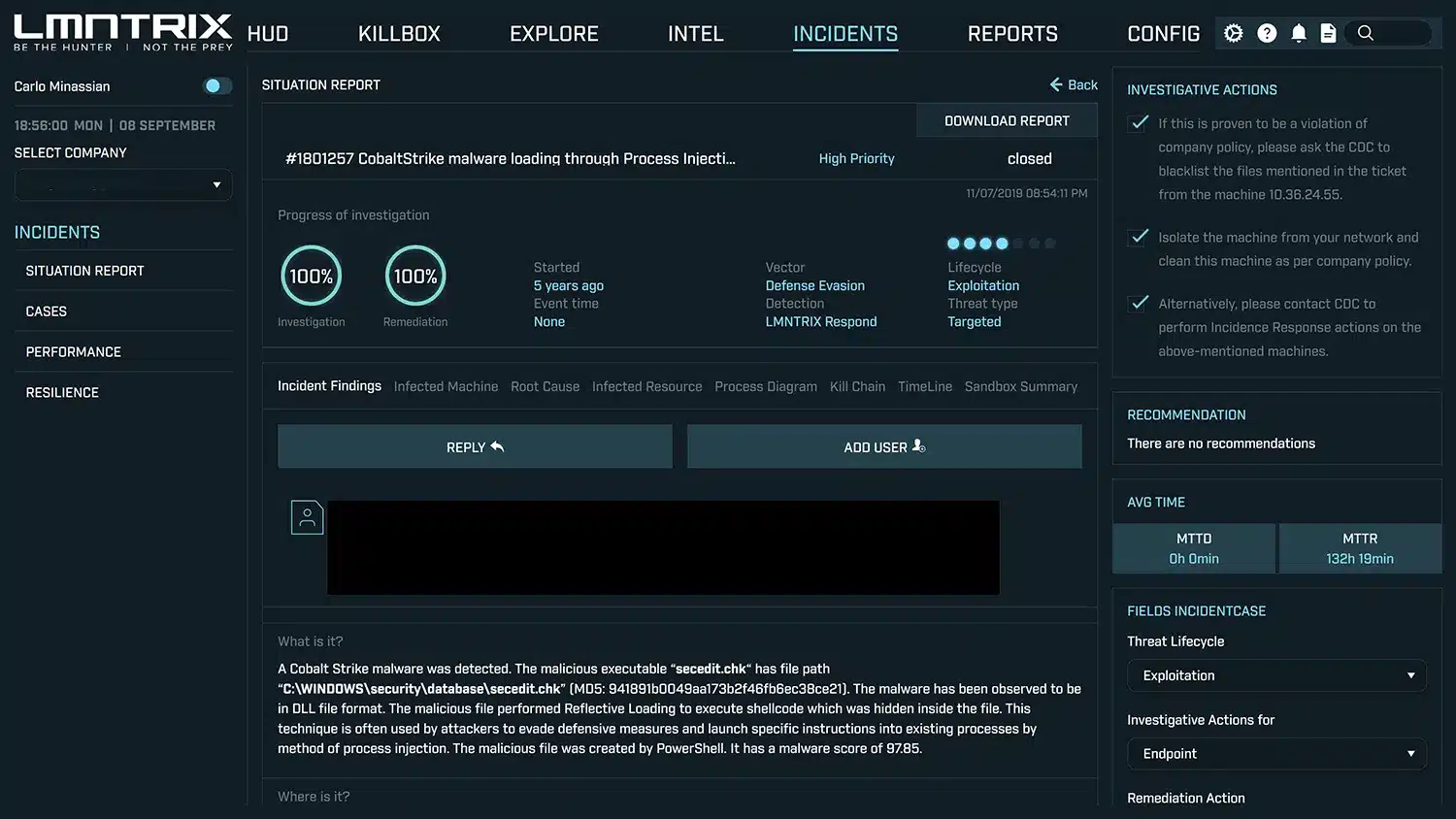Toggle the switch next to Carlo Minassian
Screen dimensions: 1456x819
click(x=217, y=86)
